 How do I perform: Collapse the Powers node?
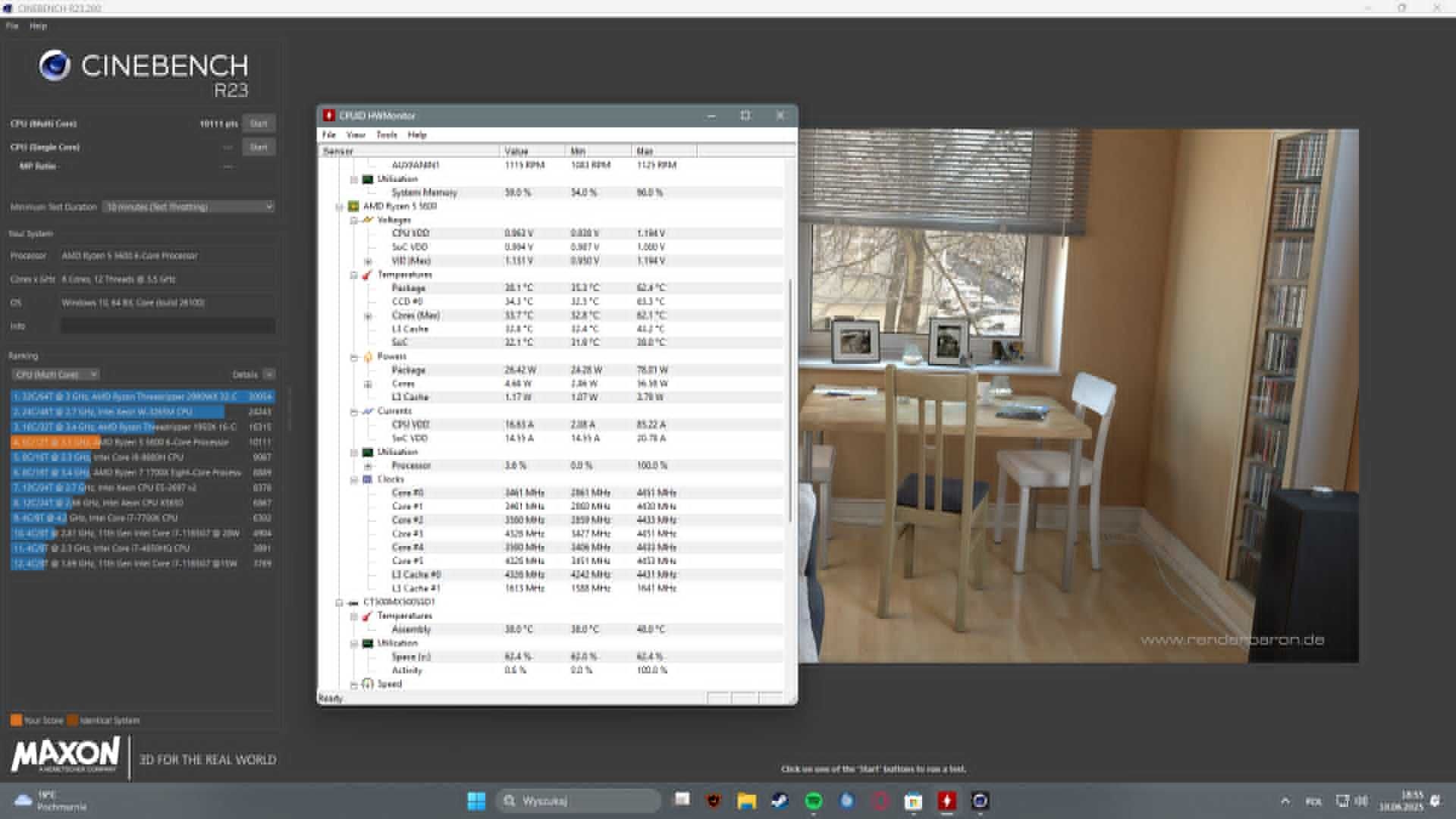[x=353, y=356]
